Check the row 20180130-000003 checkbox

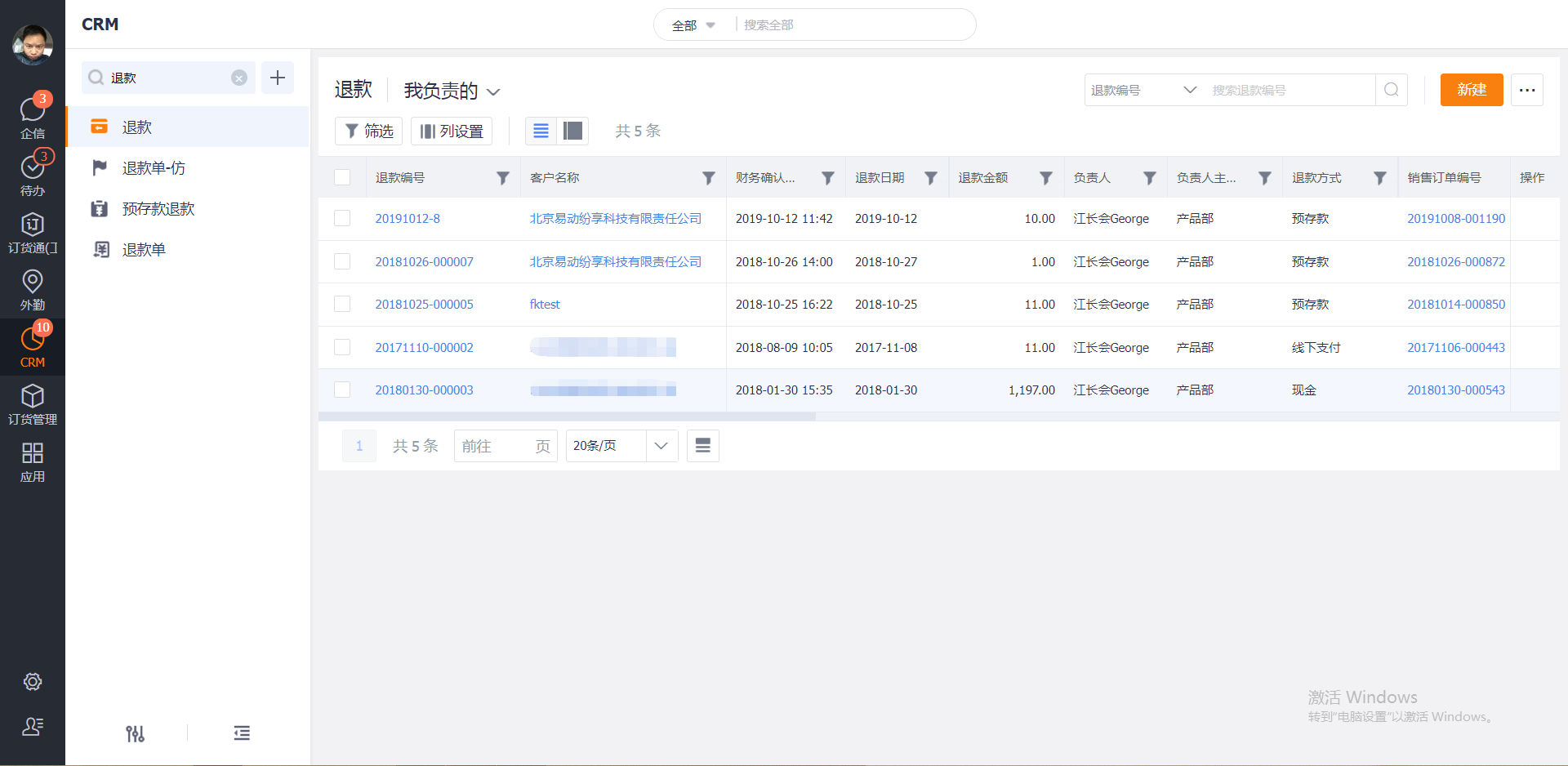coord(342,390)
